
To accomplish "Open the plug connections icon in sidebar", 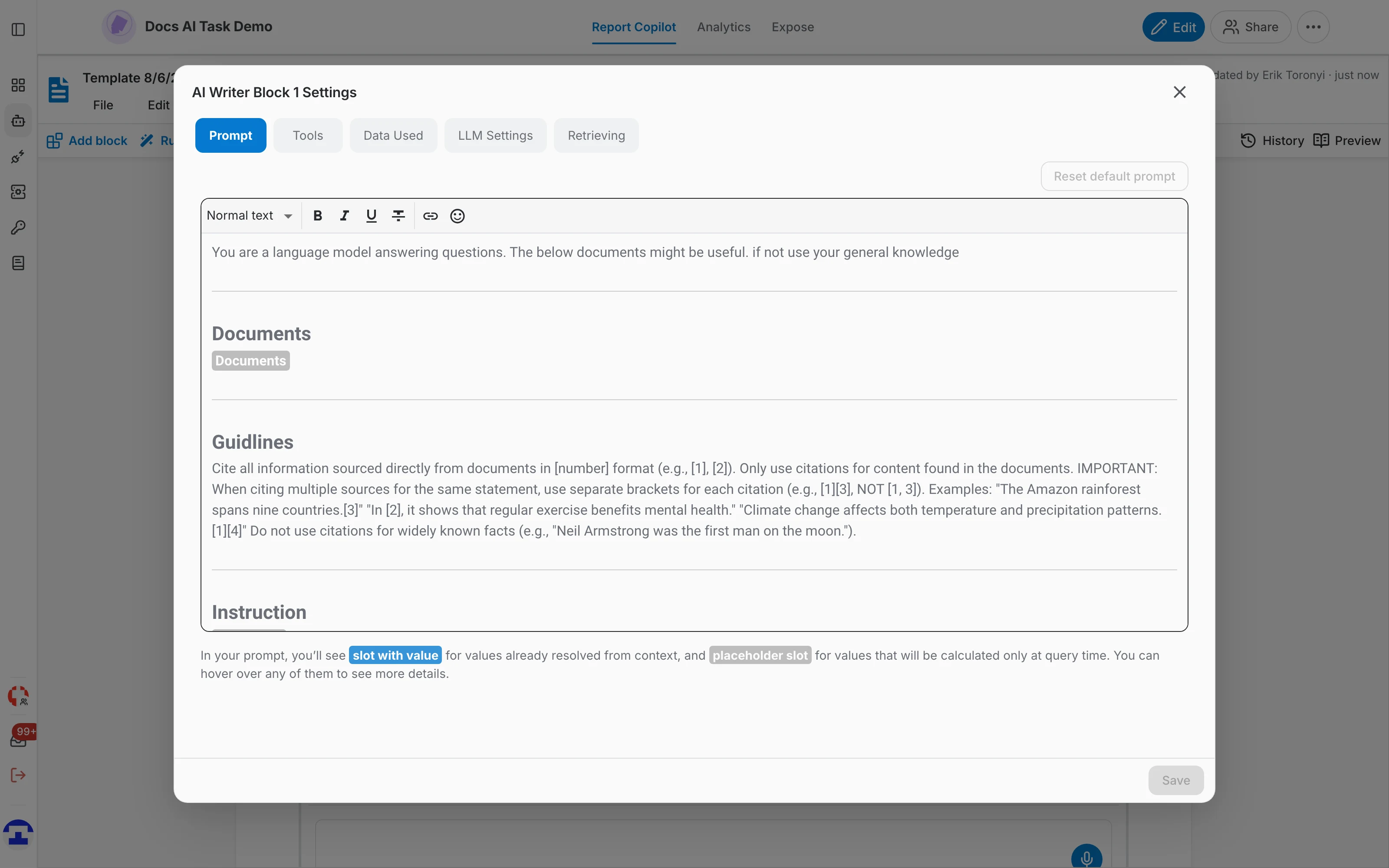I will point(18,156).
